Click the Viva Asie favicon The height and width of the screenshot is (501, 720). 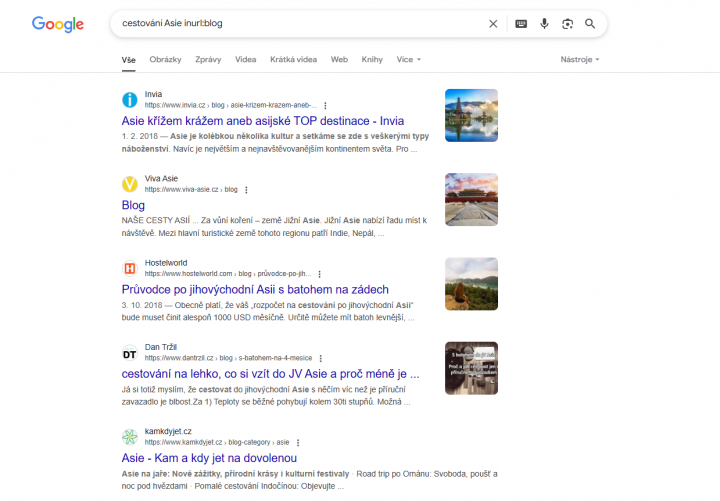click(x=129, y=184)
